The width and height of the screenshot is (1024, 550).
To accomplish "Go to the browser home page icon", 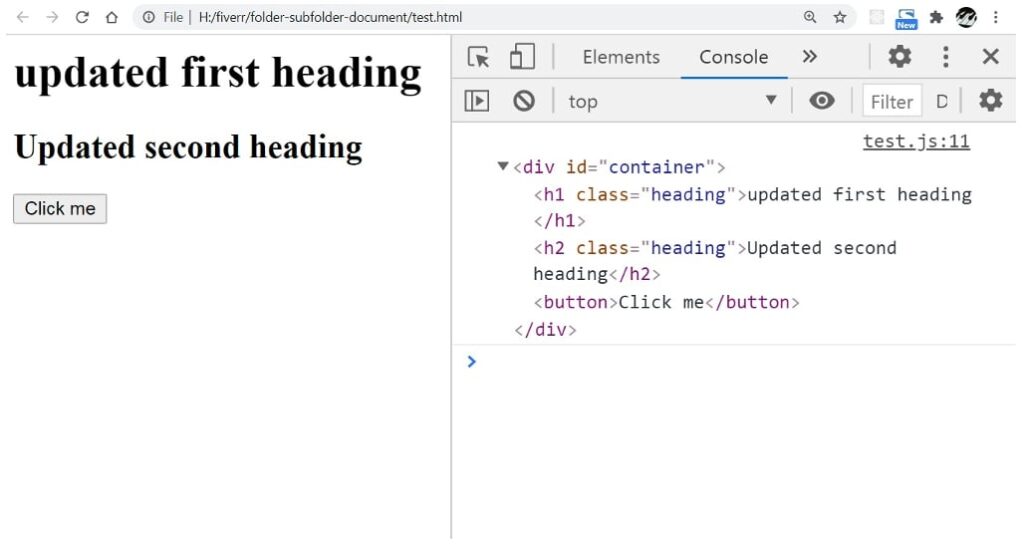I will pyautogui.click(x=112, y=17).
